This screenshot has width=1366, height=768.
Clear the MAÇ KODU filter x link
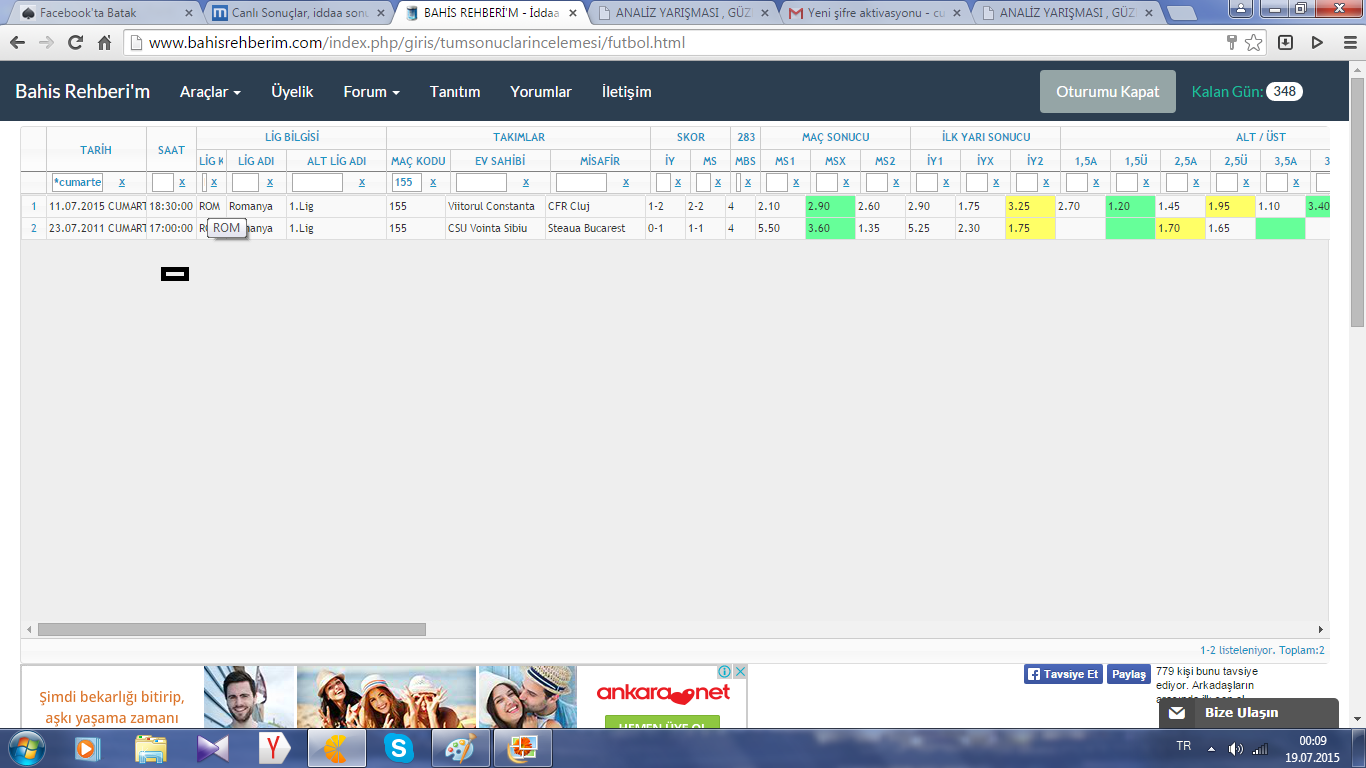pos(432,183)
